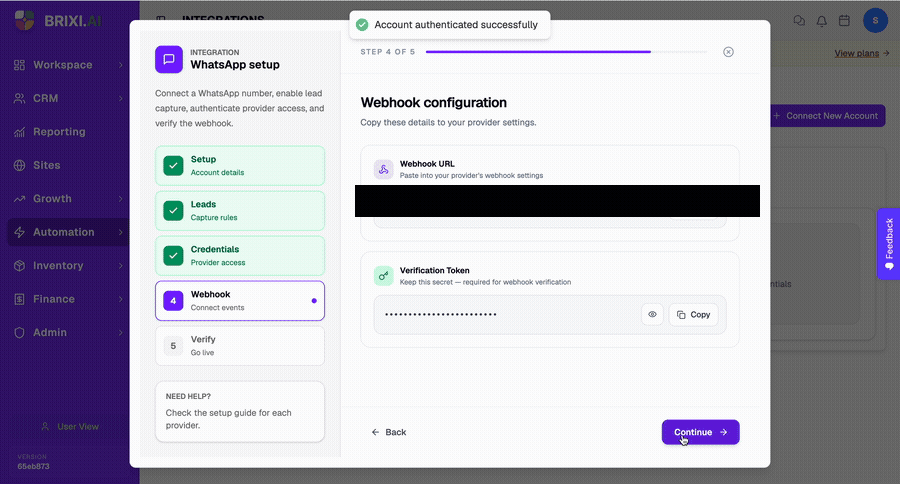Expand the Admin chevron
900x484 pixels.
point(121,332)
